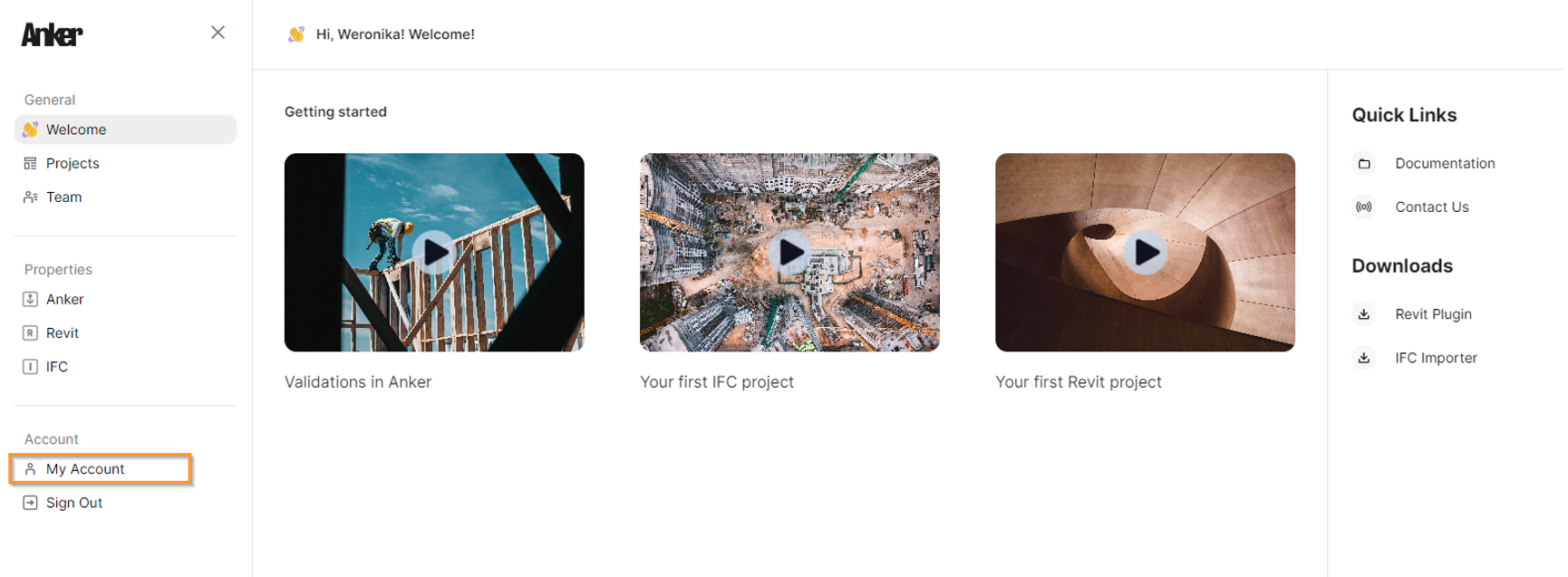This screenshot has height=577, width=1568.
Task: Open the Projects menu item
Action: (125, 163)
